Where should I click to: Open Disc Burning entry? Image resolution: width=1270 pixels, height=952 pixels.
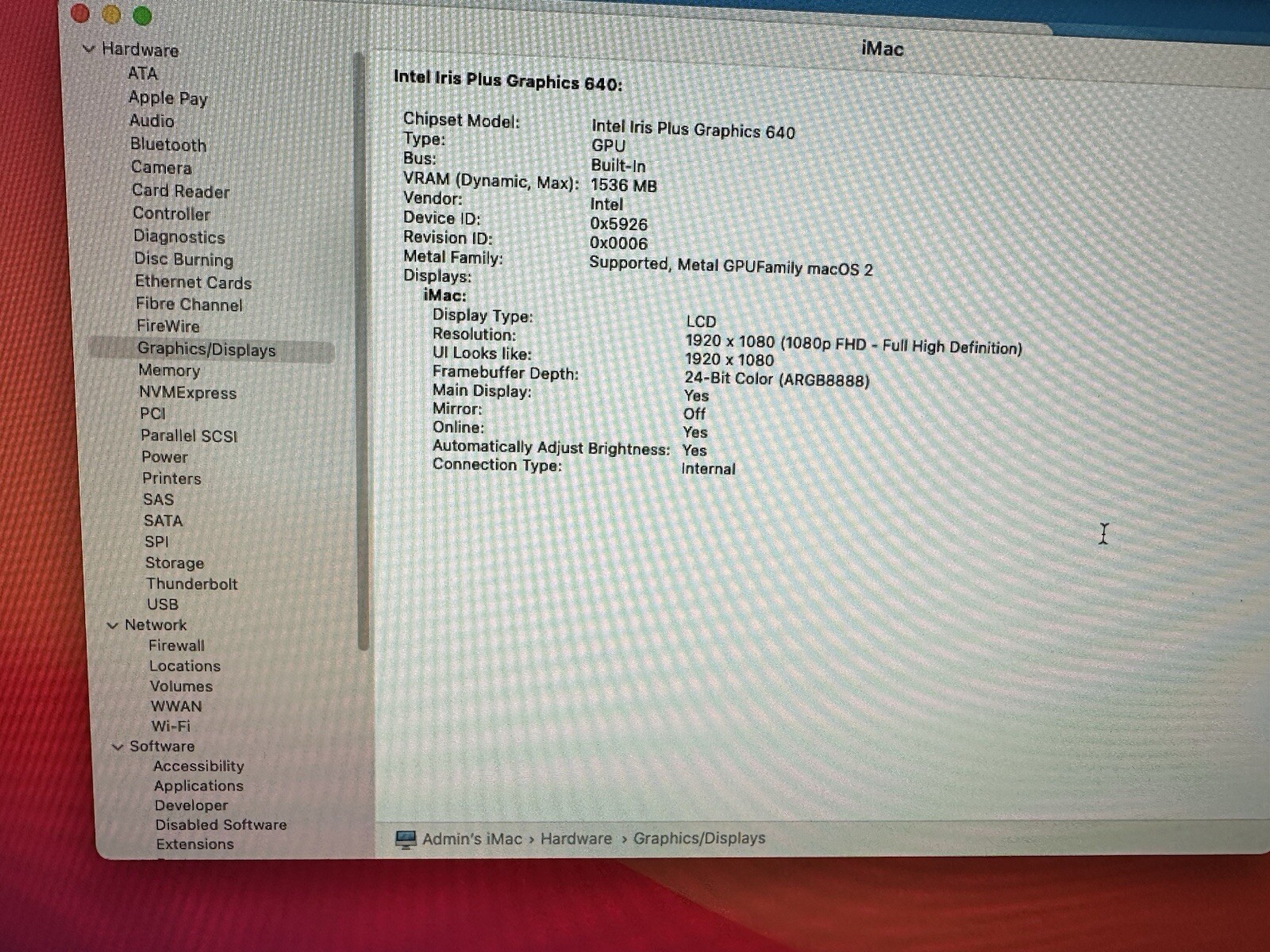coord(183,259)
